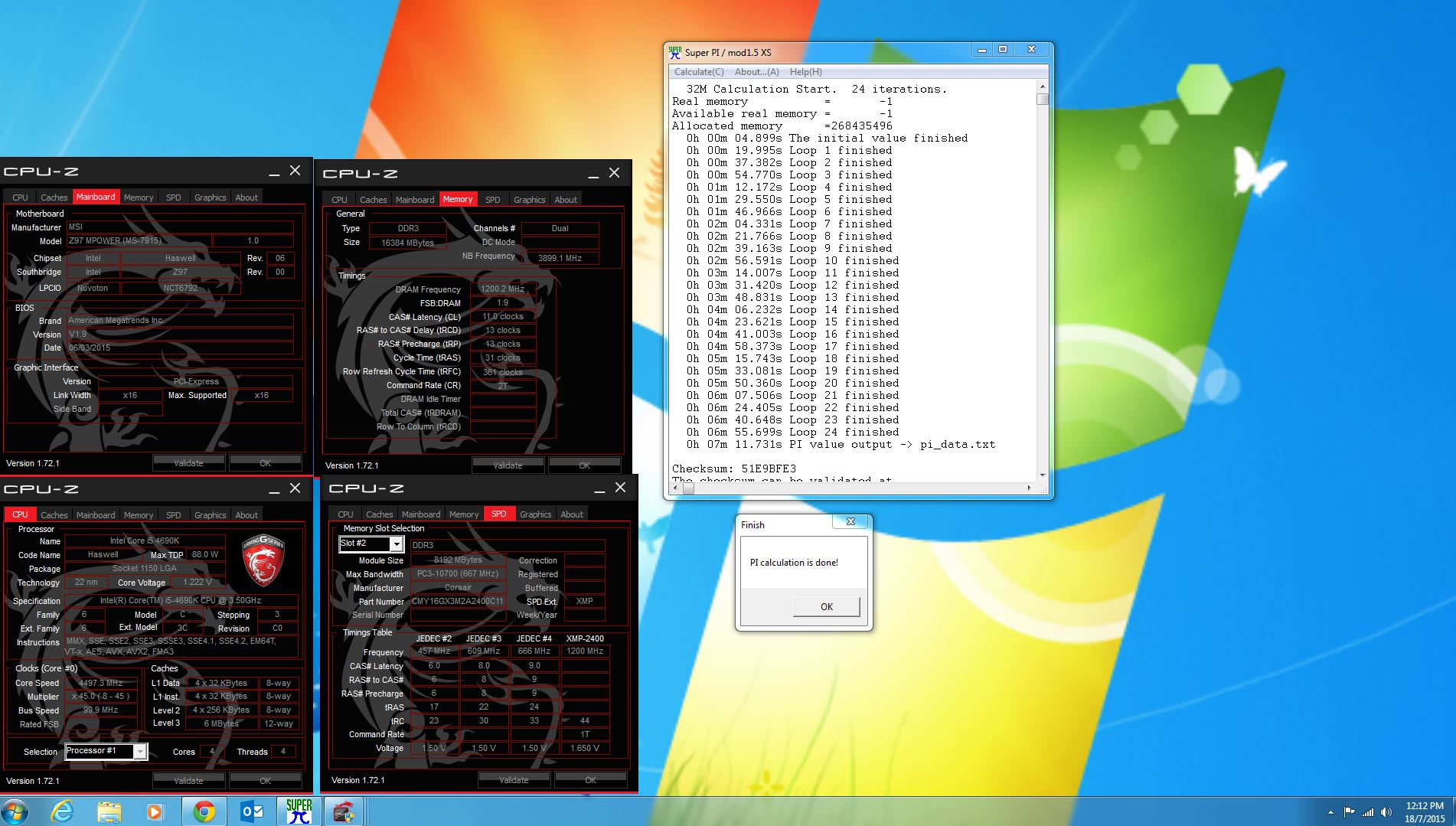Click Super PI horizontal scroll left arrow
The width and height of the screenshot is (1456, 826).
677,488
